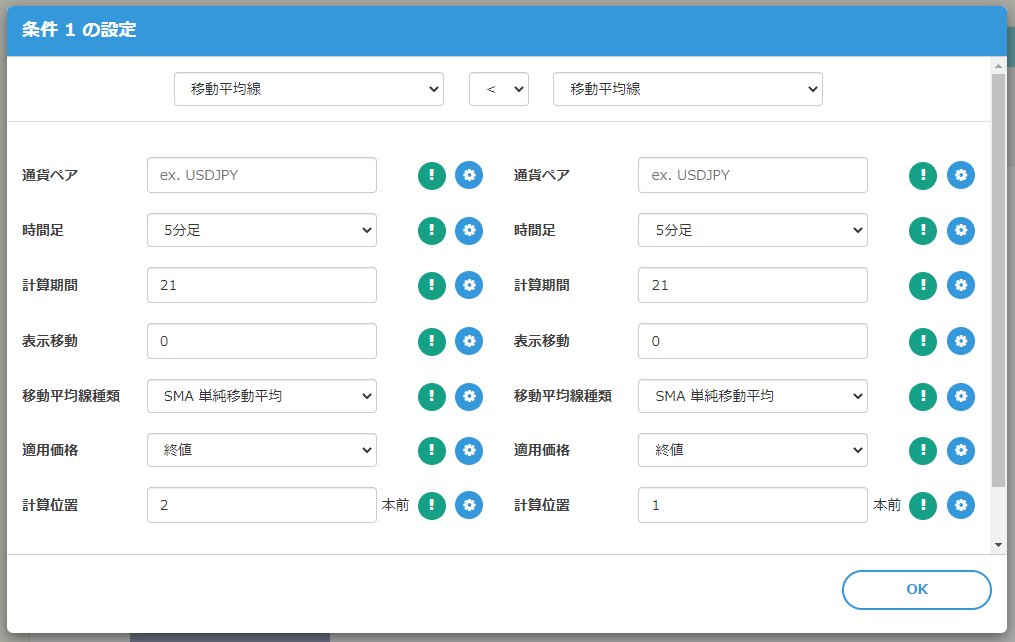This screenshot has width=1015, height=642.
Task: Click the dialog scrollbar down arrow
Action: [x=998, y=545]
